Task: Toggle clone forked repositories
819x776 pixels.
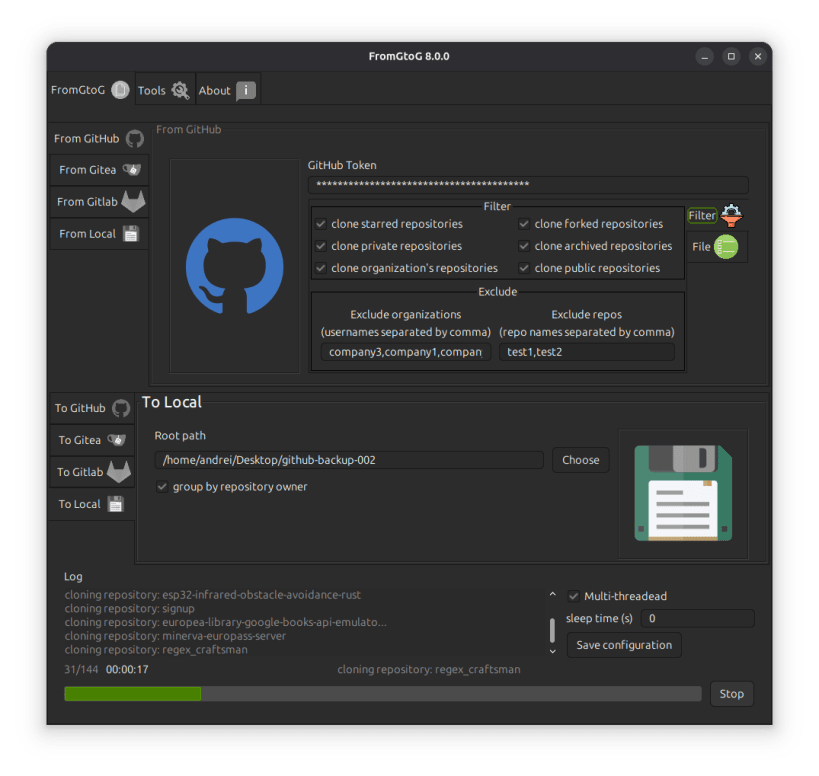Action: (x=591, y=224)
